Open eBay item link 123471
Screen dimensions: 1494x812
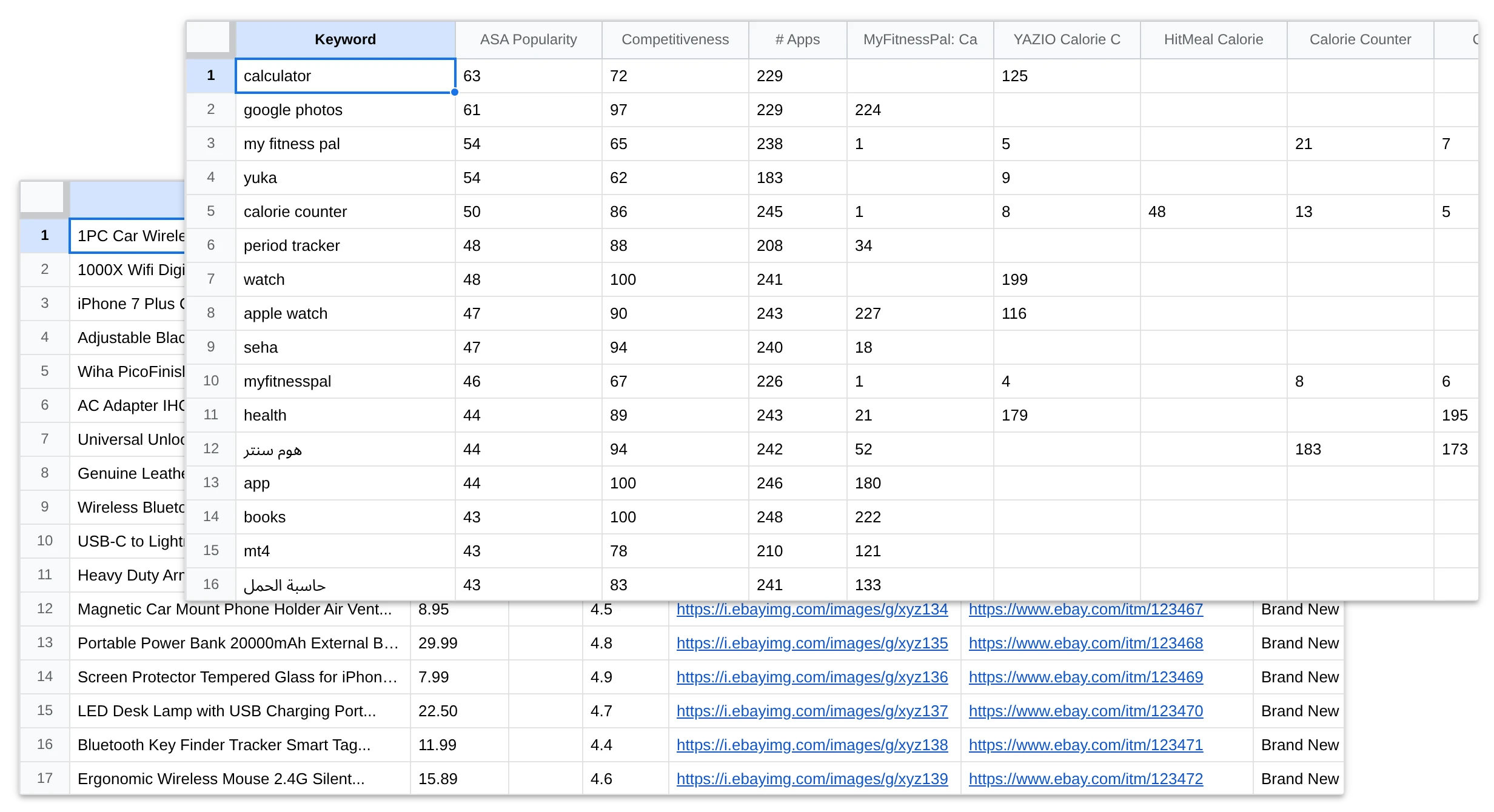(x=1086, y=745)
